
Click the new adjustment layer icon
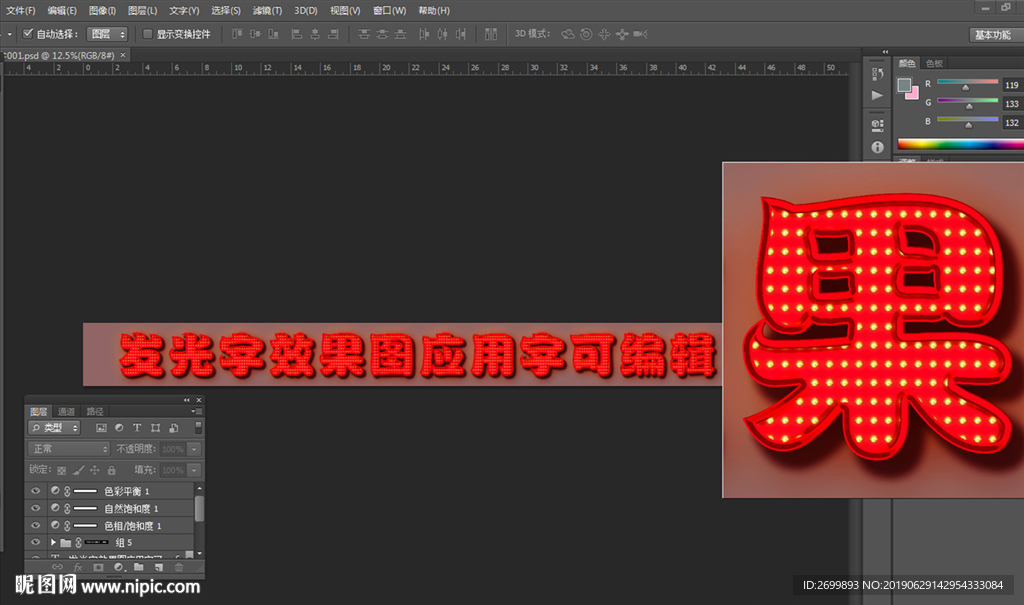(119, 567)
